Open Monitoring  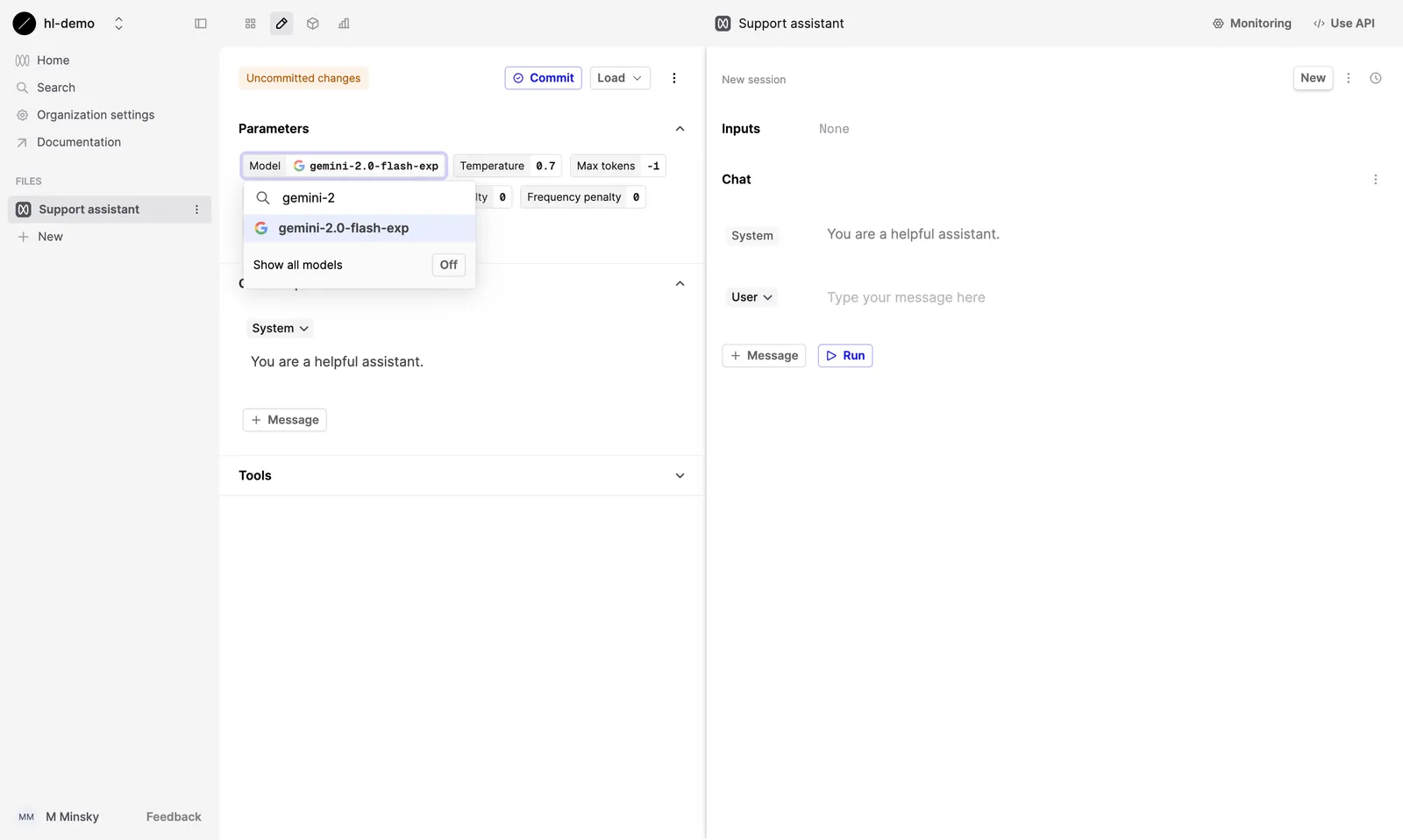[1251, 24]
